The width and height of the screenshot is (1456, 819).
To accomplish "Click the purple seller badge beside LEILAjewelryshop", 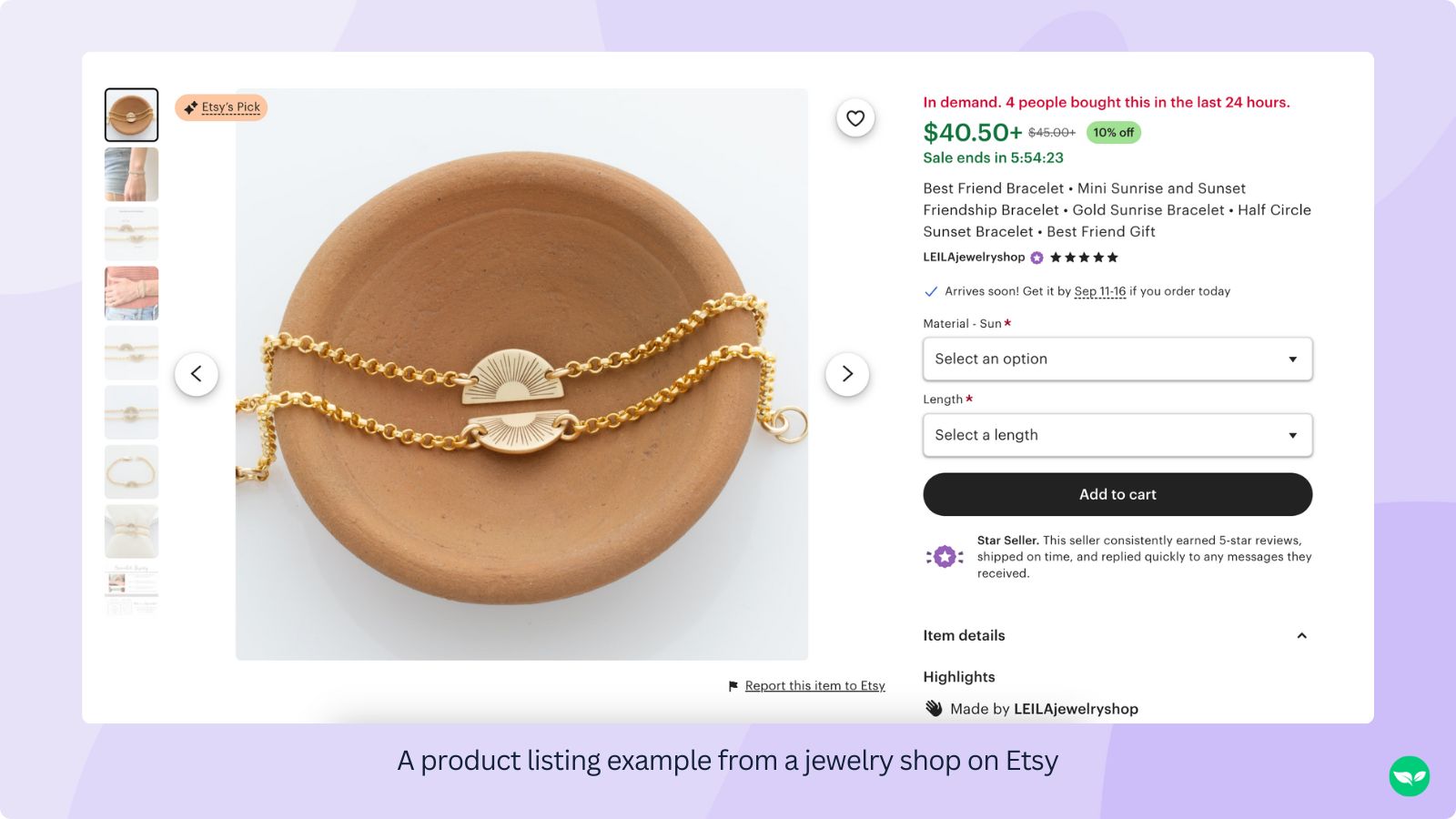I will [1036, 258].
